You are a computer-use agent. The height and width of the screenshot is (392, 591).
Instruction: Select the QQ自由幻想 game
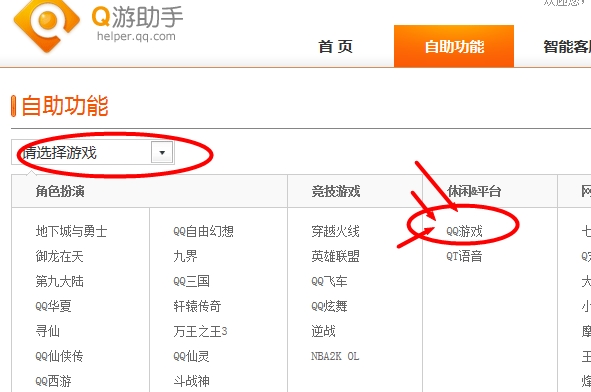coord(203,231)
